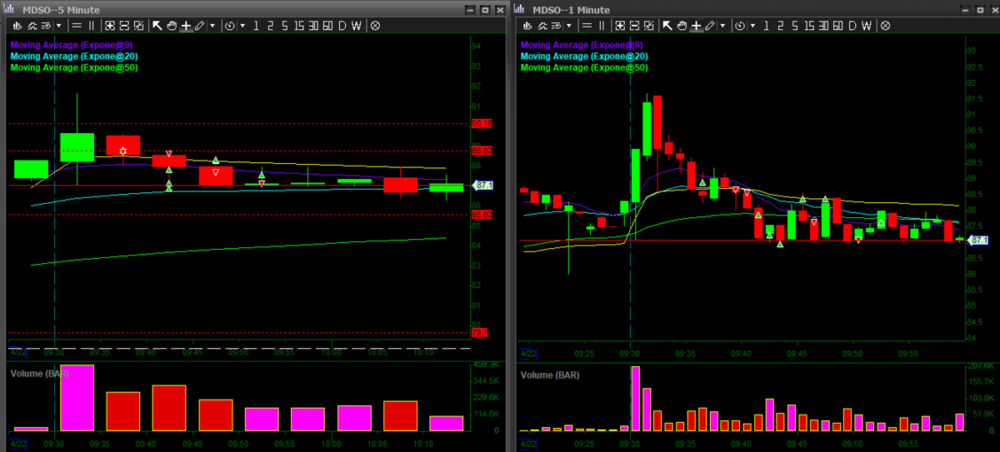
Task: Activate the crosshair tool in 1 Minute chart
Action: point(696,25)
